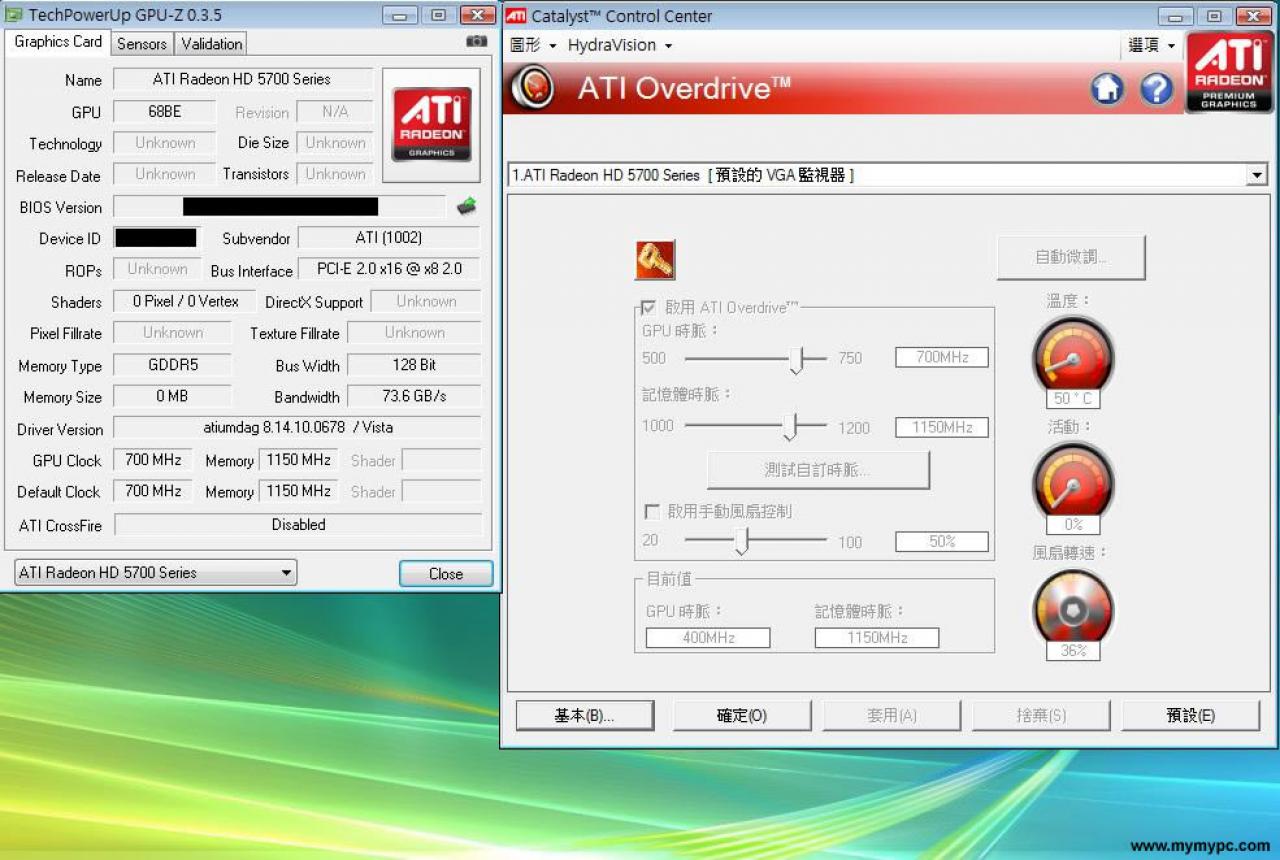The height and width of the screenshot is (860, 1280).
Task: Click the BIOS save chip icon
Action: 467,206
